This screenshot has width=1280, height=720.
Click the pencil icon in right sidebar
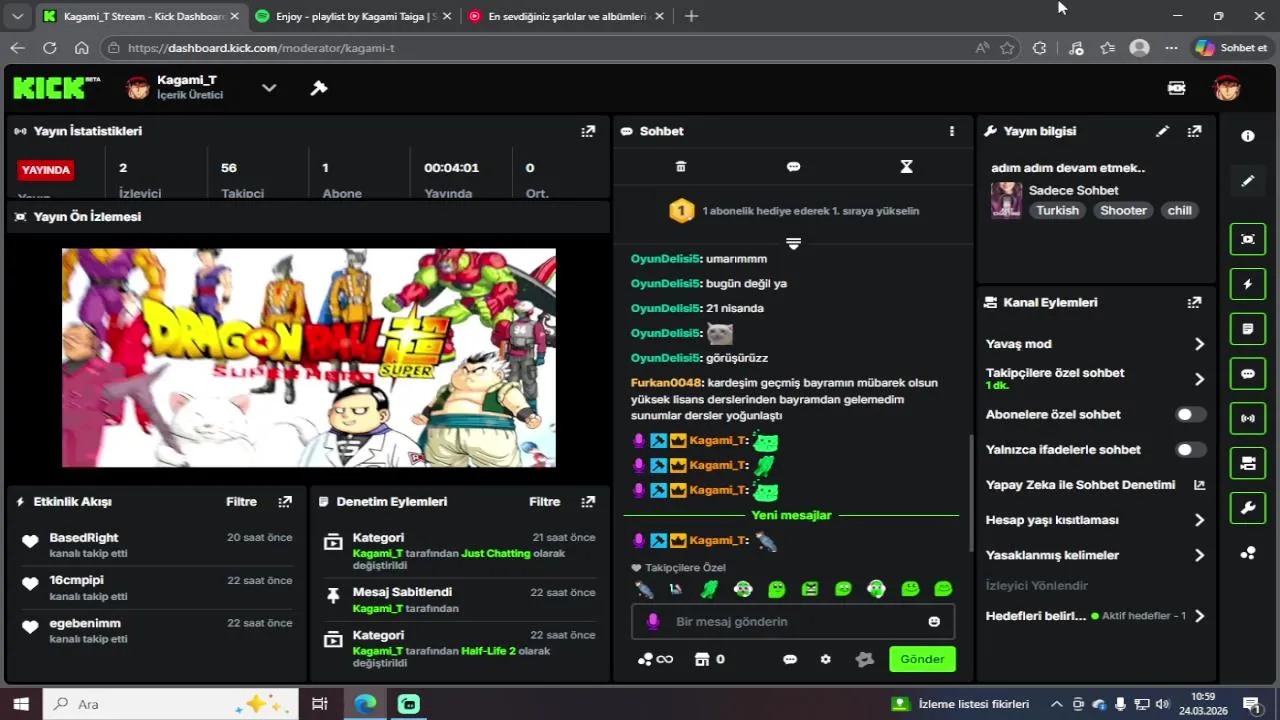(1248, 181)
